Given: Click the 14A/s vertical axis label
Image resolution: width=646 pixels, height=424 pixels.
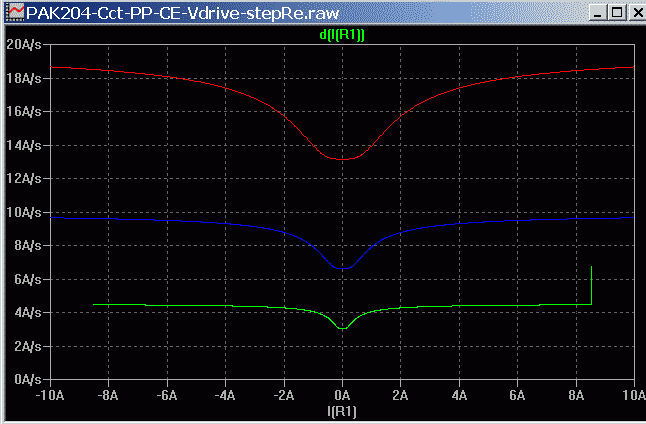Looking at the screenshot, I should point(24,145).
